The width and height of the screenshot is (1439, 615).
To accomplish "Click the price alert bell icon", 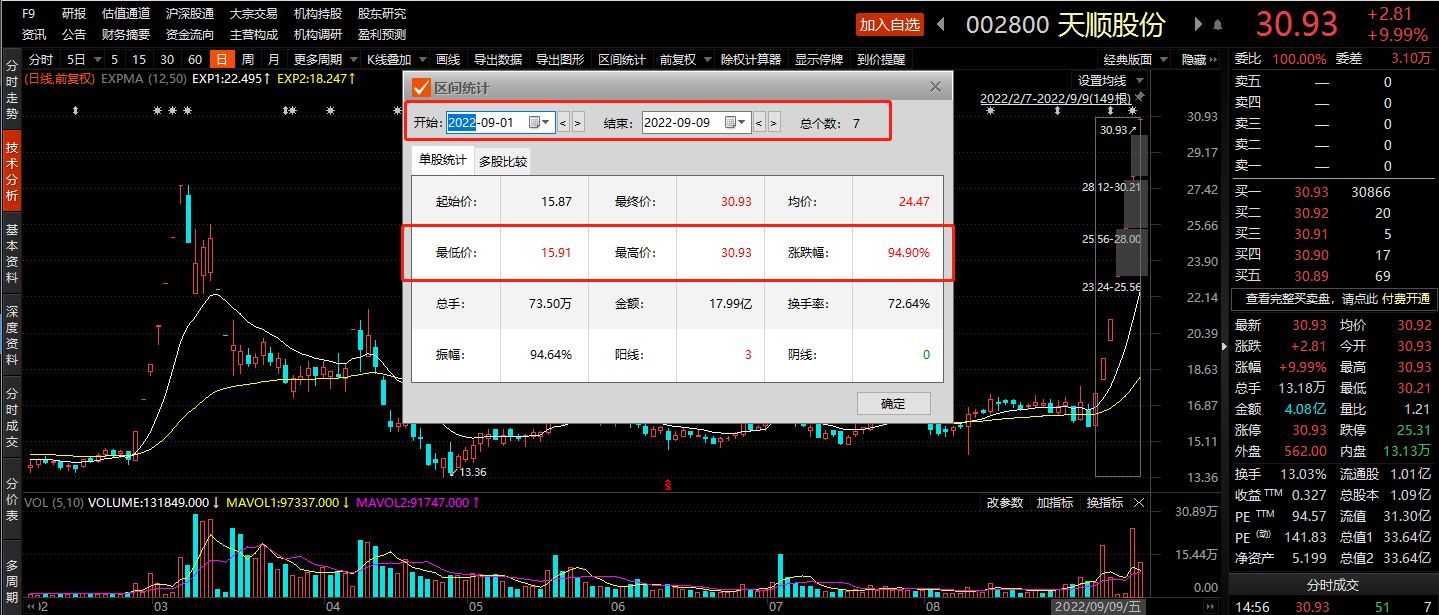I will coord(1217,24).
